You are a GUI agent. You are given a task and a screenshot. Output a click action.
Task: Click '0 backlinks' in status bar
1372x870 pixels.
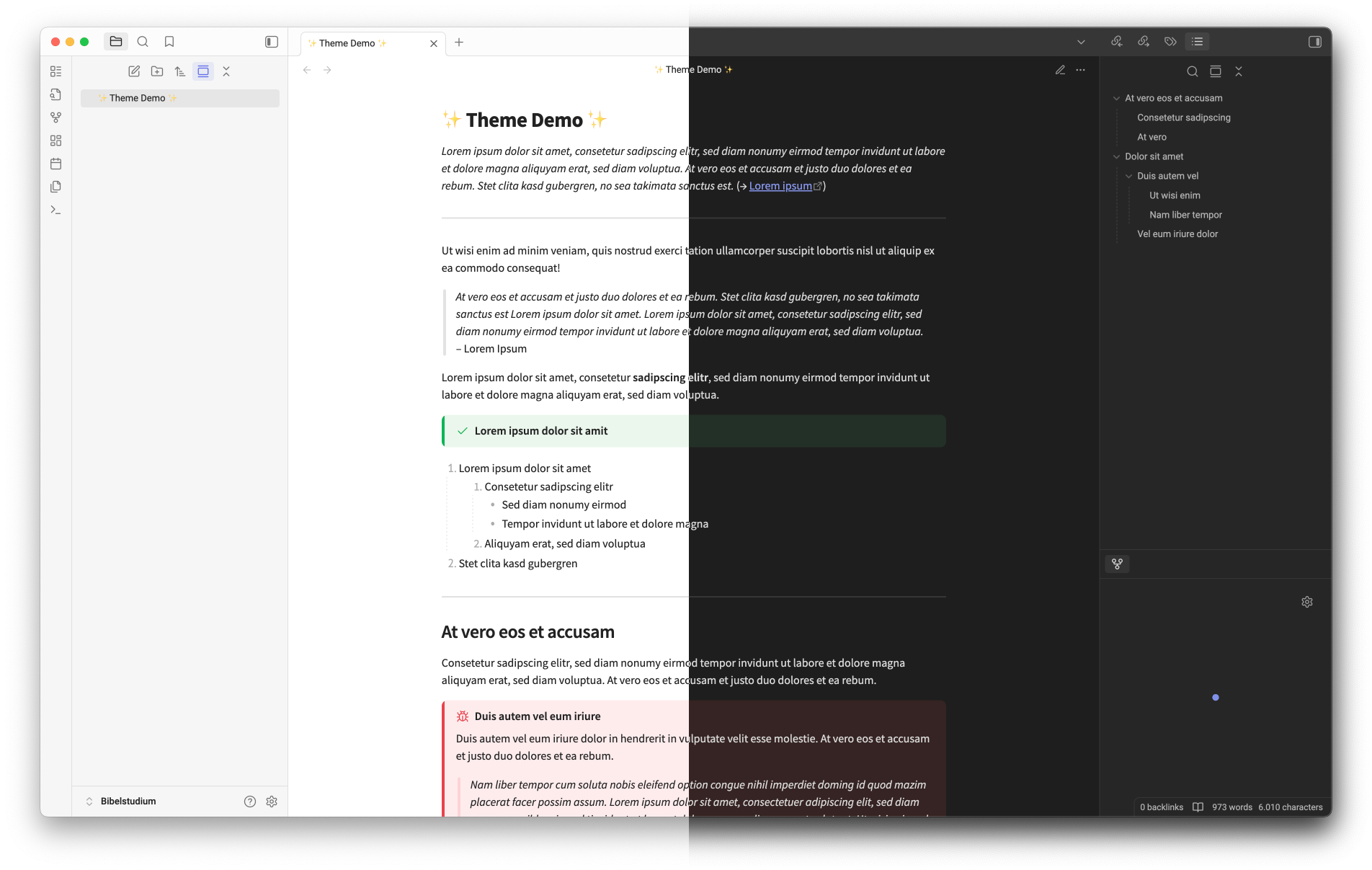click(x=1162, y=807)
